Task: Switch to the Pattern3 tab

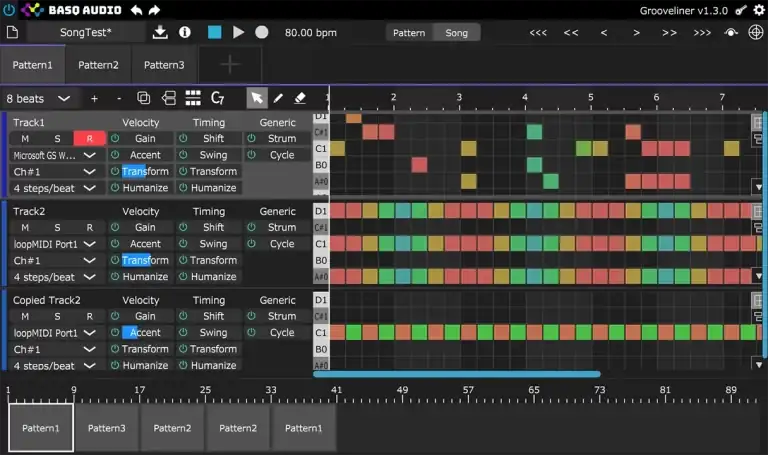Action: [164, 65]
